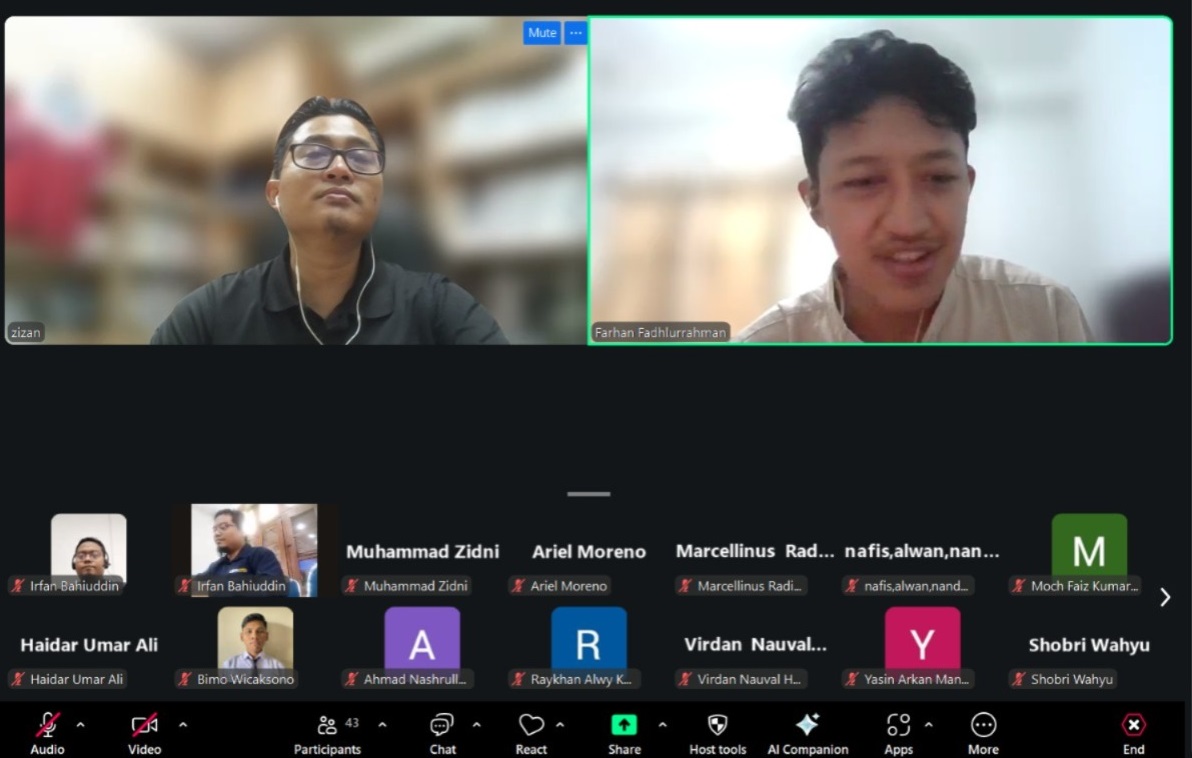Expand video options arrow beside Video
This screenshot has height=758, width=1192.
point(183,725)
